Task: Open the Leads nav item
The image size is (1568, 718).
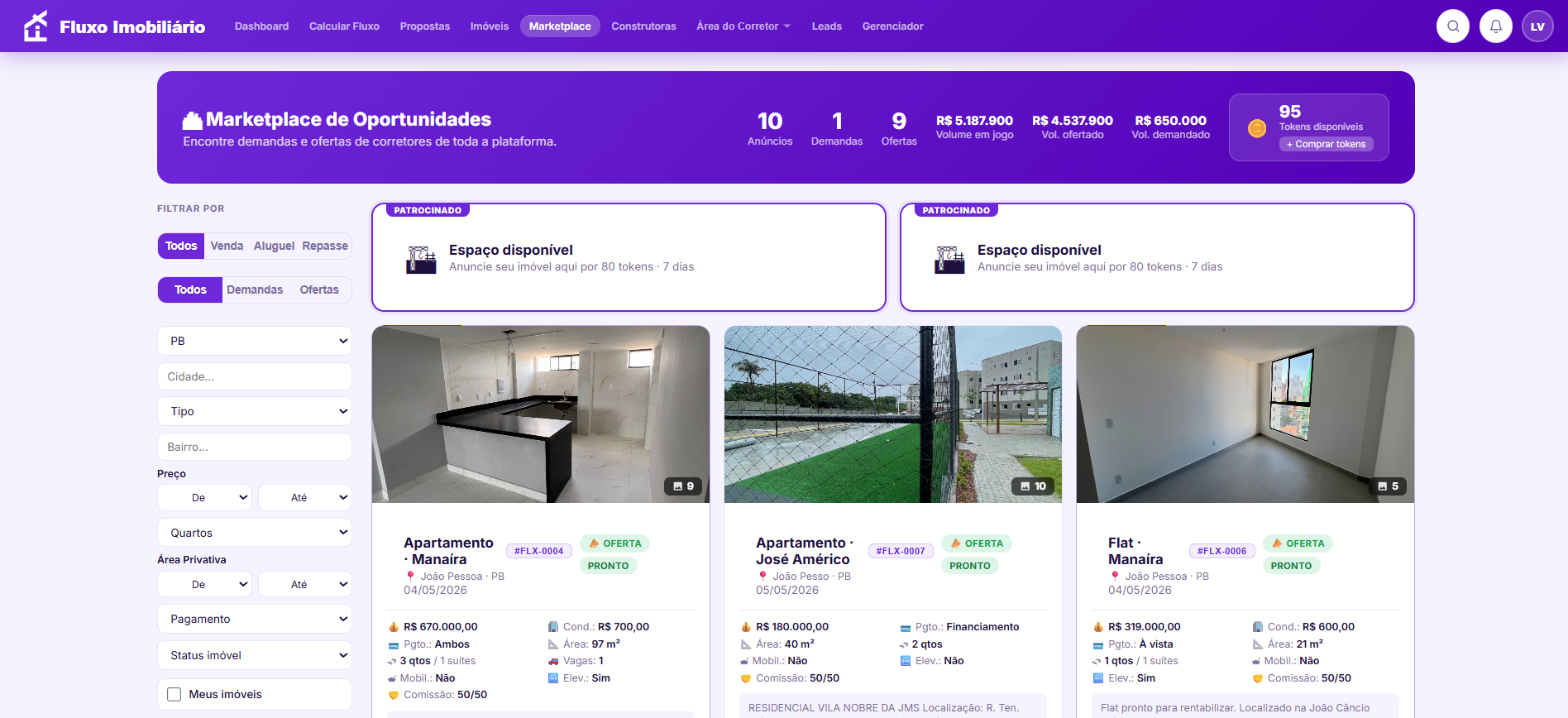Action: [826, 26]
